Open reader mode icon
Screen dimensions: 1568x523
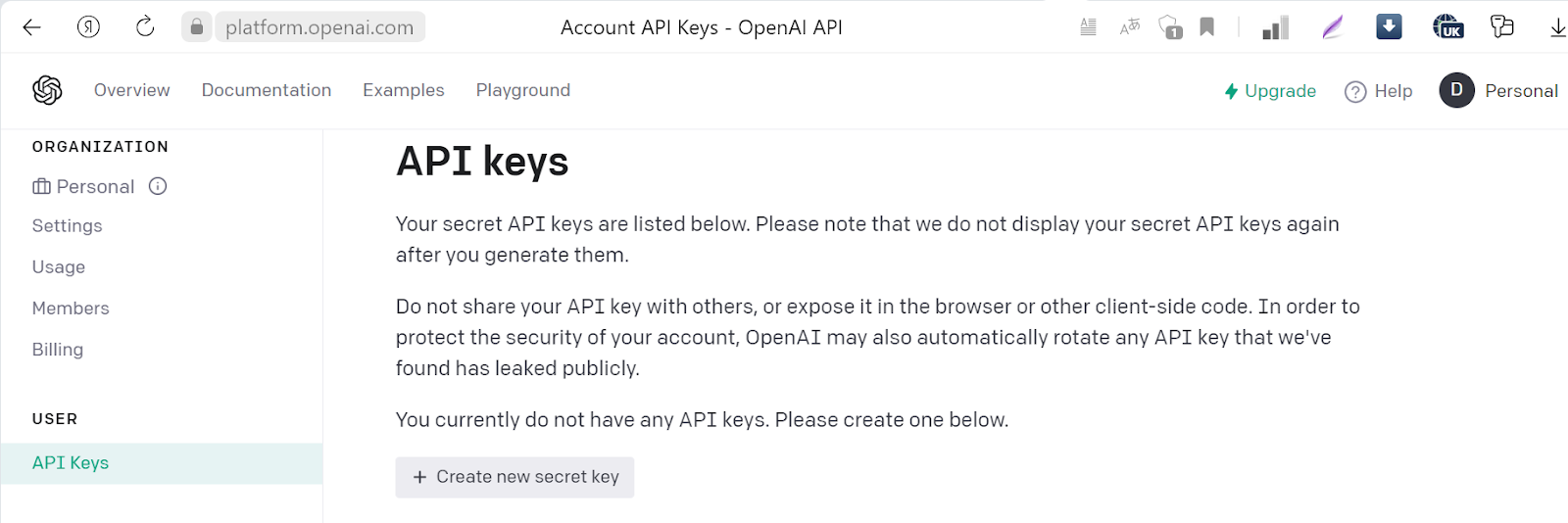pyautogui.click(x=1088, y=27)
